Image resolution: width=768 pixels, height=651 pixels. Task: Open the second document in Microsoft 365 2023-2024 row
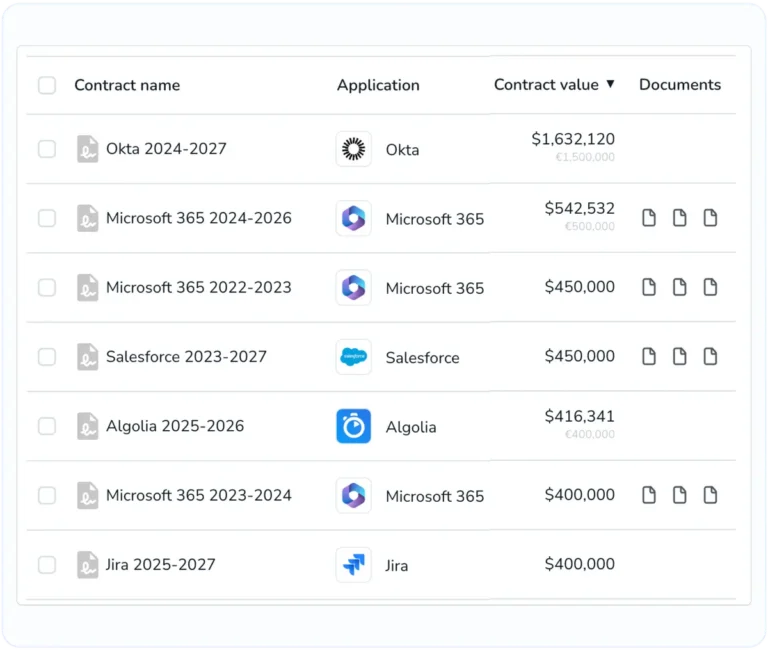click(679, 495)
